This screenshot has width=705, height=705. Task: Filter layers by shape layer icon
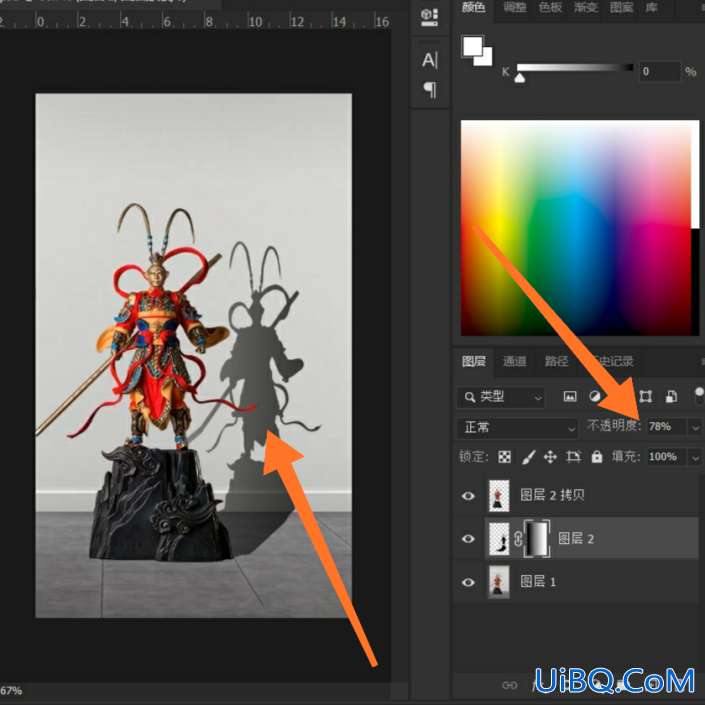pyautogui.click(x=646, y=396)
